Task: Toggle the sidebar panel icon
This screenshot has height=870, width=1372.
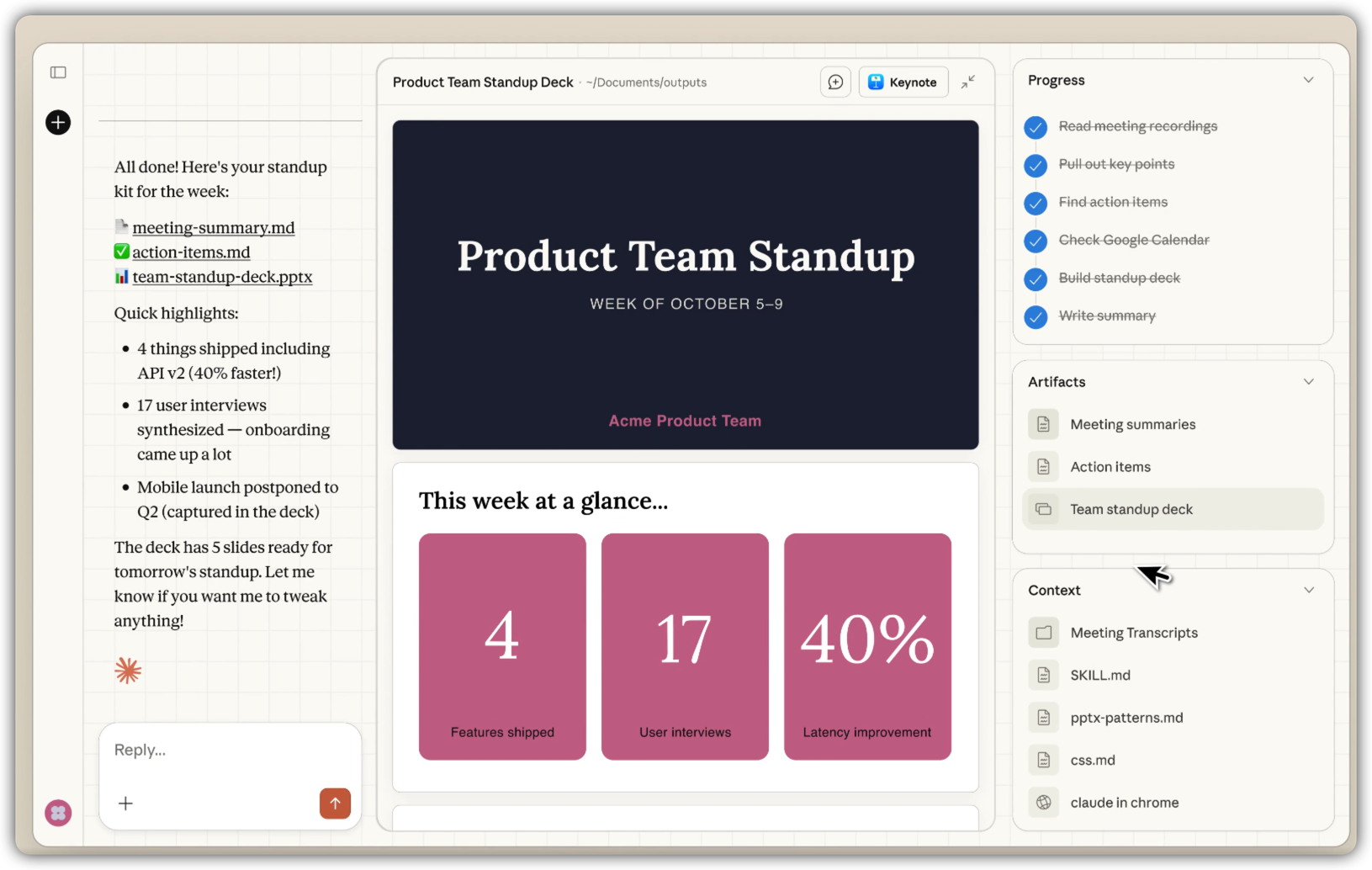Action: [x=58, y=72]
